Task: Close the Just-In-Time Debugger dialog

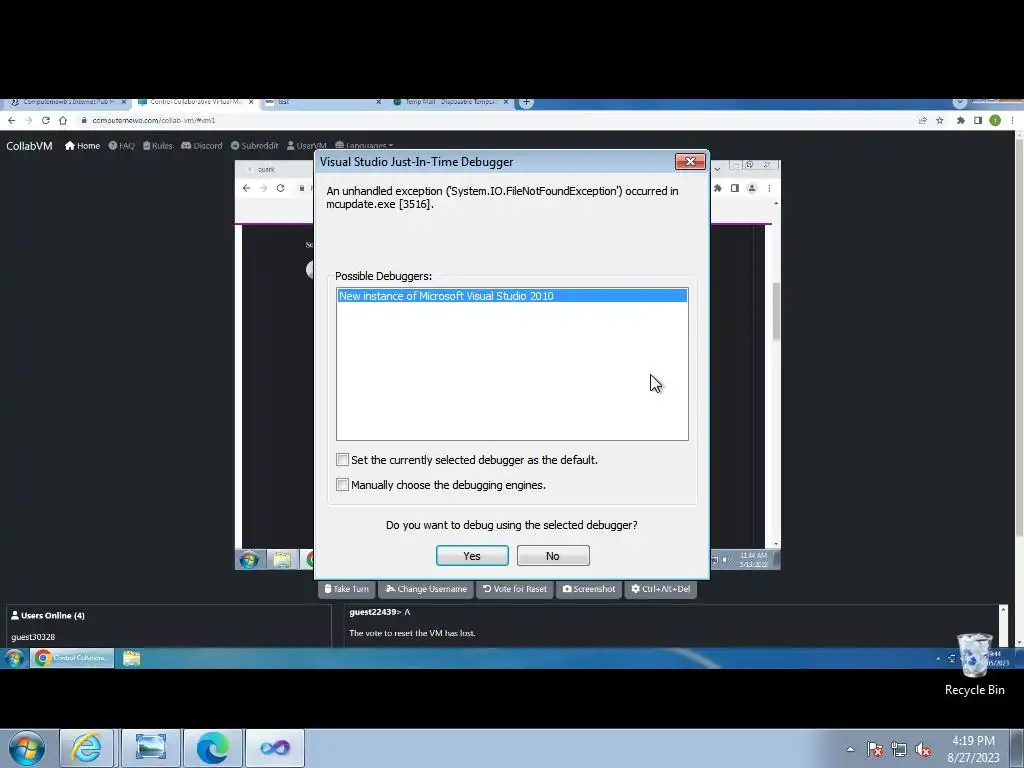Action: click(690, 161)
